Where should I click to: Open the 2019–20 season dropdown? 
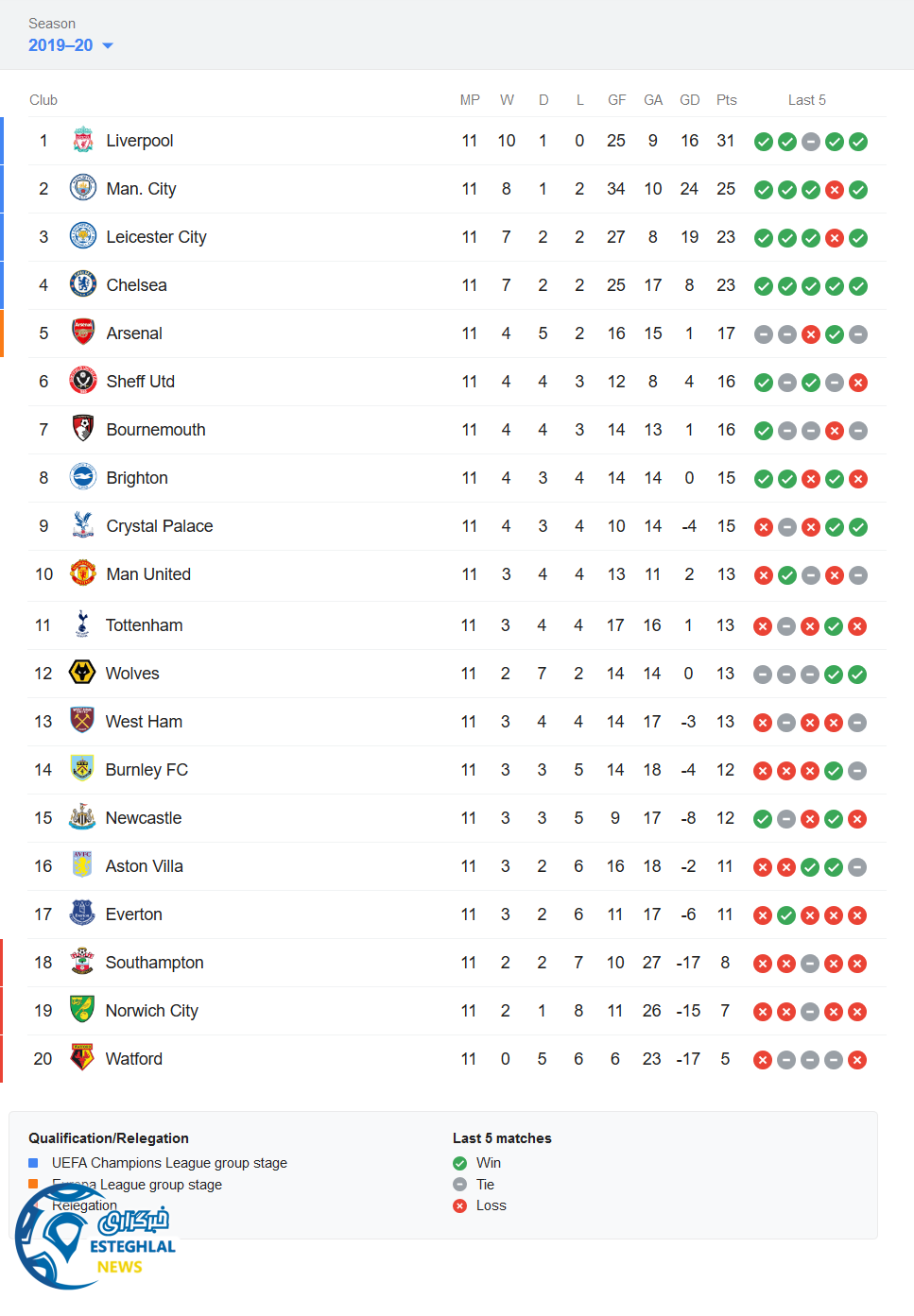[71, 45]
